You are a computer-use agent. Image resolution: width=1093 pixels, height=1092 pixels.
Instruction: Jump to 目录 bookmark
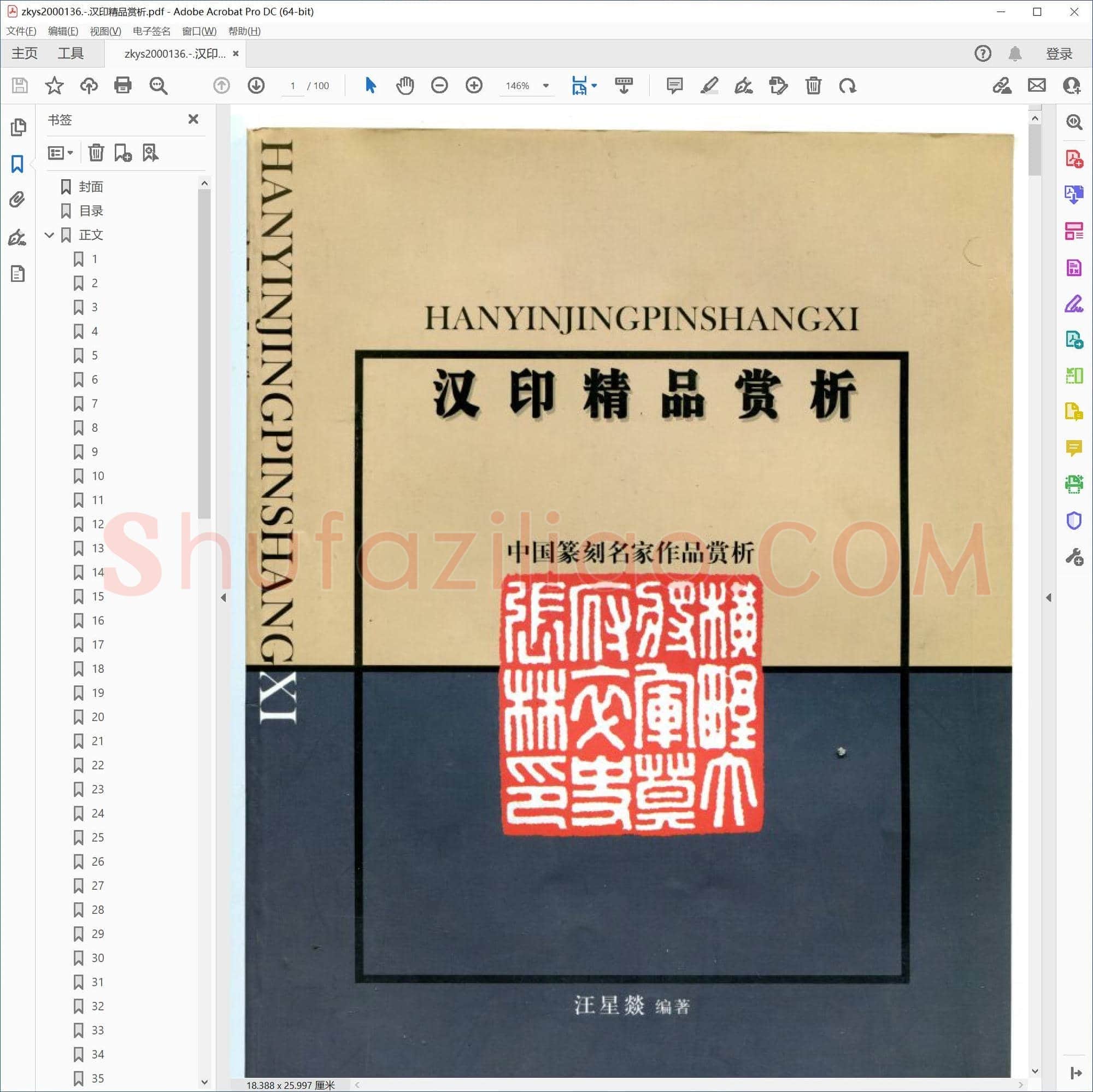pyautogui.click(x=91, y=211)
